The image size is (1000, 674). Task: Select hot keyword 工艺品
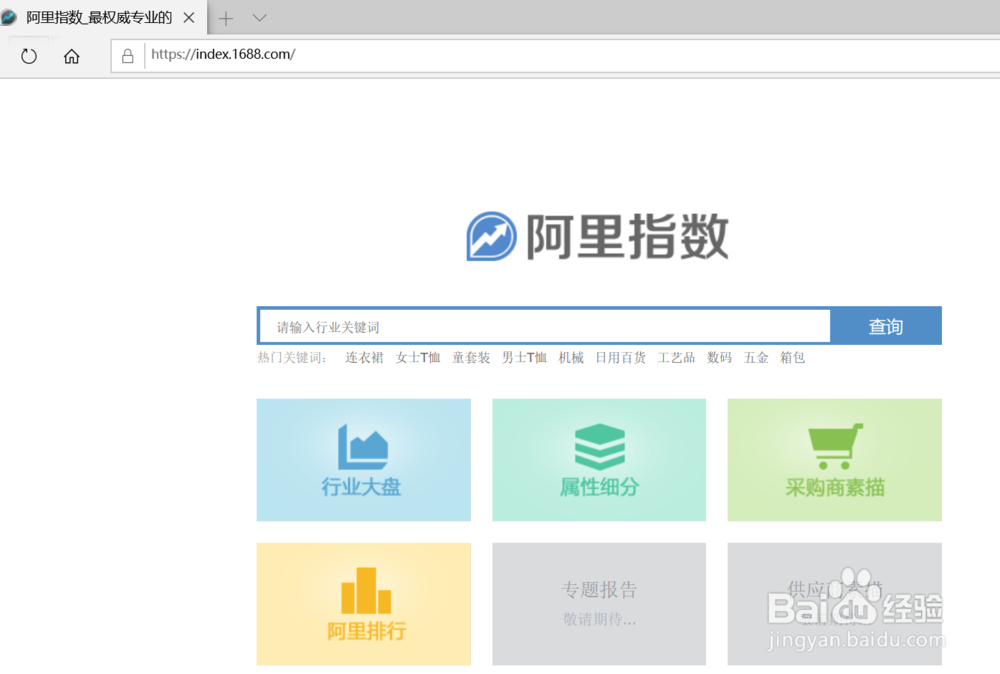coord(676,358)
